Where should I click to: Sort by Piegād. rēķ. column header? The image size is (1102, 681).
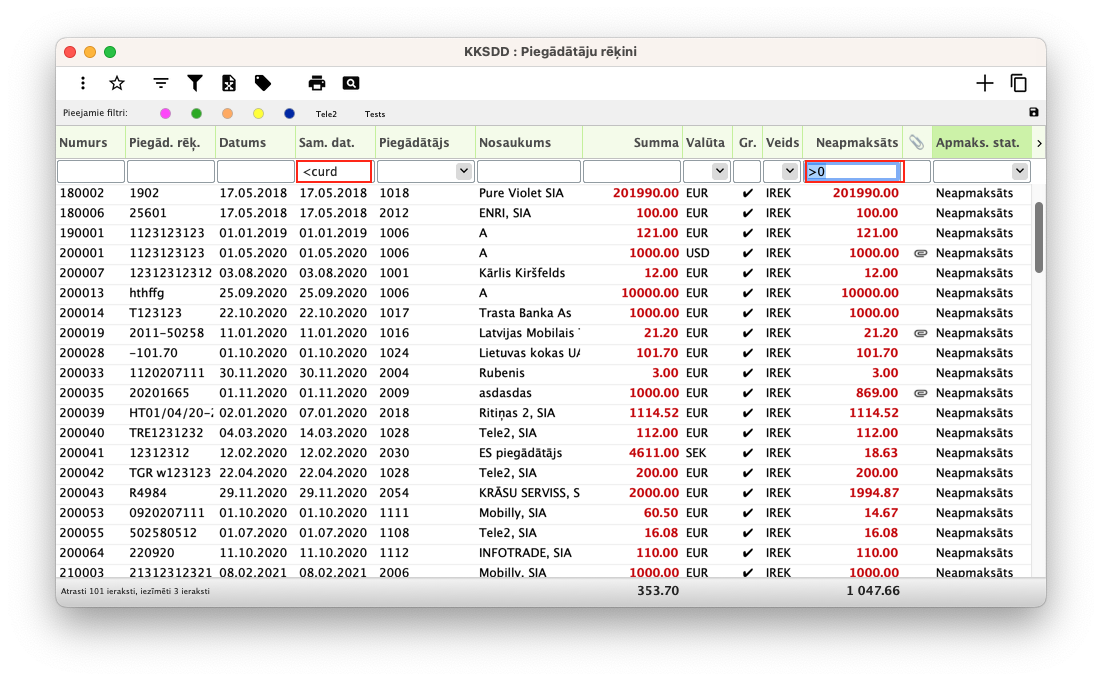click(164, 143)
